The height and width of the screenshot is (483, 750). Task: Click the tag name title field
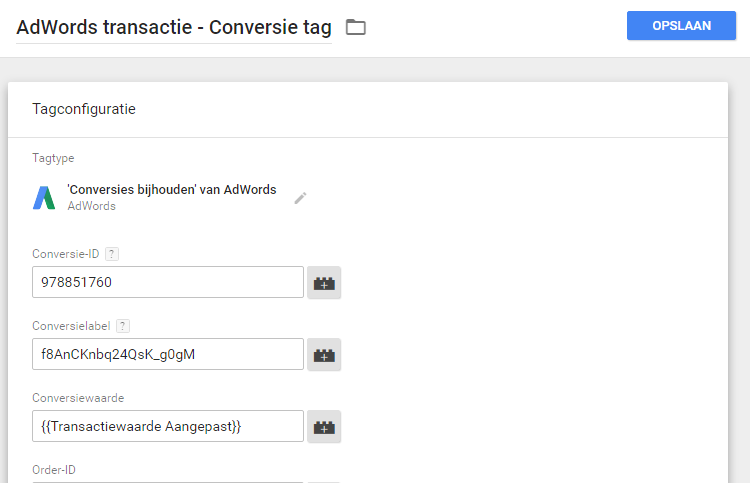click(x=174, y=28)
